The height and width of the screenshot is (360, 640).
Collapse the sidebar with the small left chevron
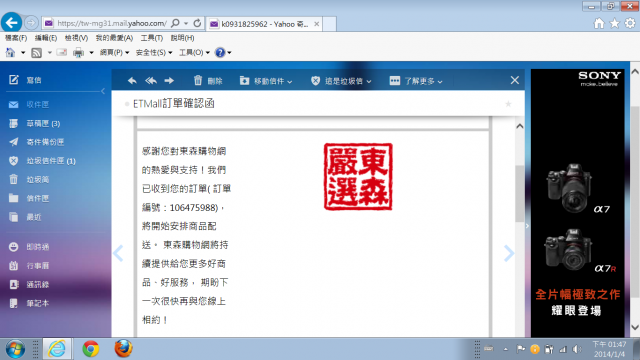(103, 91)
